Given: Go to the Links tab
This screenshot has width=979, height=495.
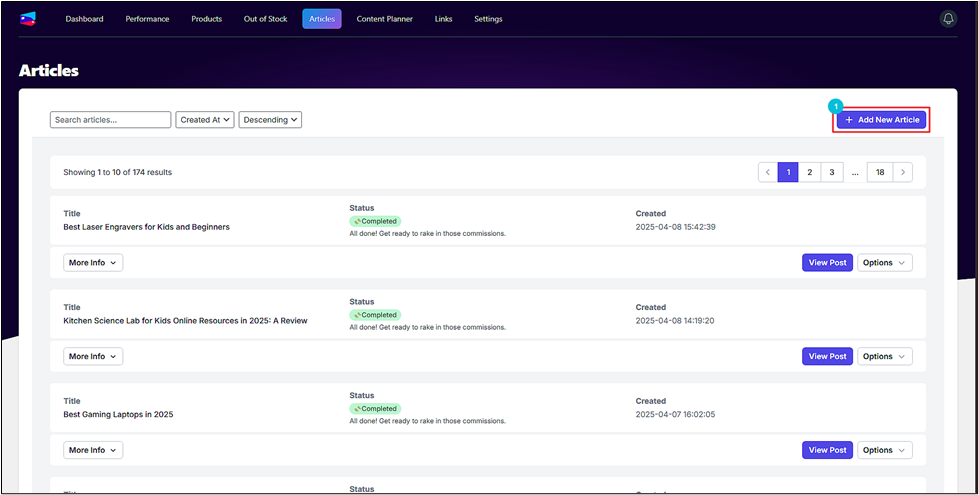Looking at the screenshot, I should [x=443, y=19].
